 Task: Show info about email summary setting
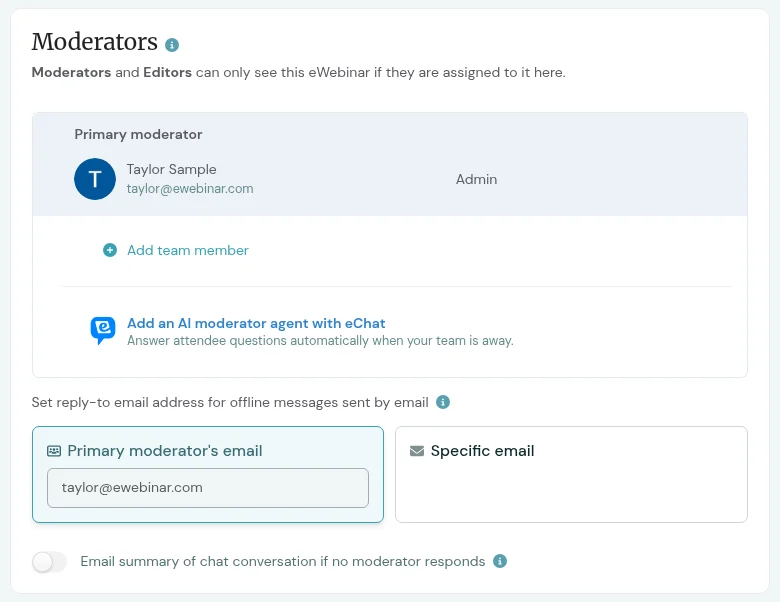500,561
